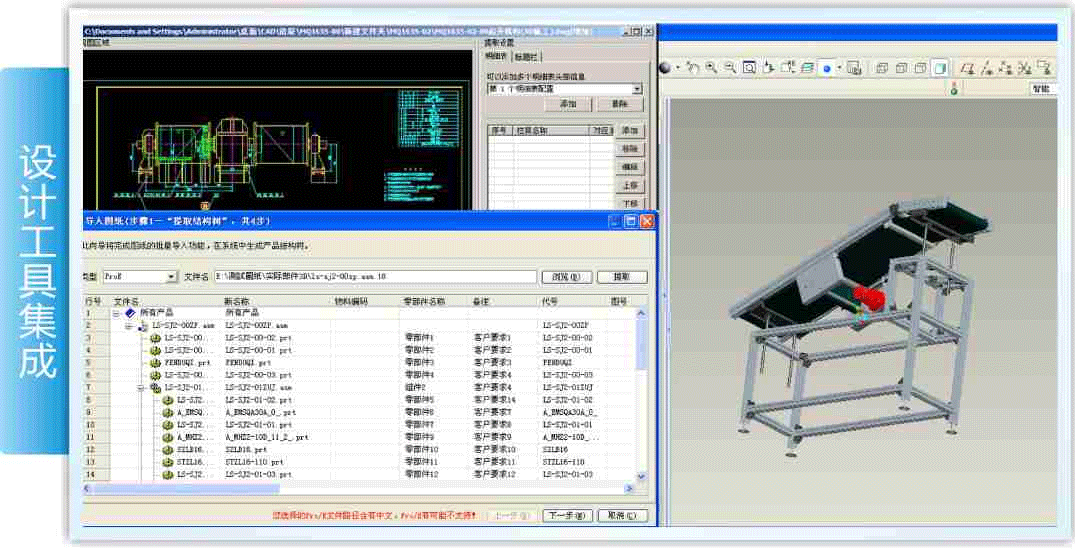Click the 取消 cancel button

[x=621, y=516]
